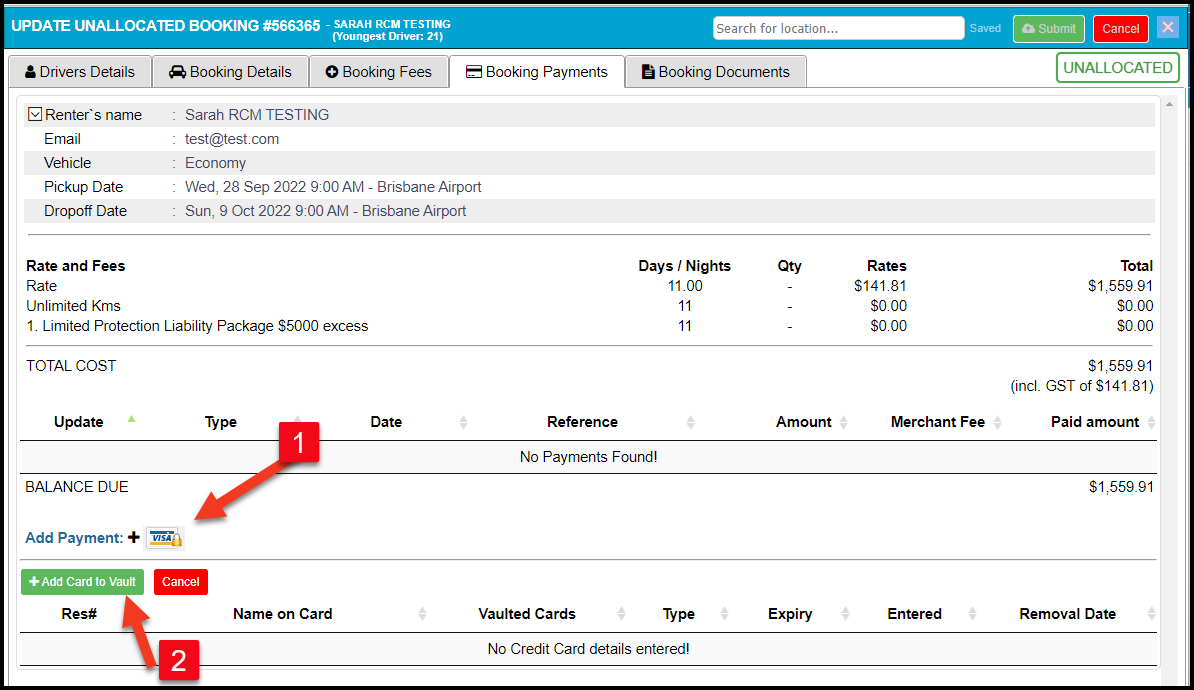Image resolution: width=1194 pixels, height=690 pixels.
Task: Close the booking dialog with the X
Action: (1168, 28)
